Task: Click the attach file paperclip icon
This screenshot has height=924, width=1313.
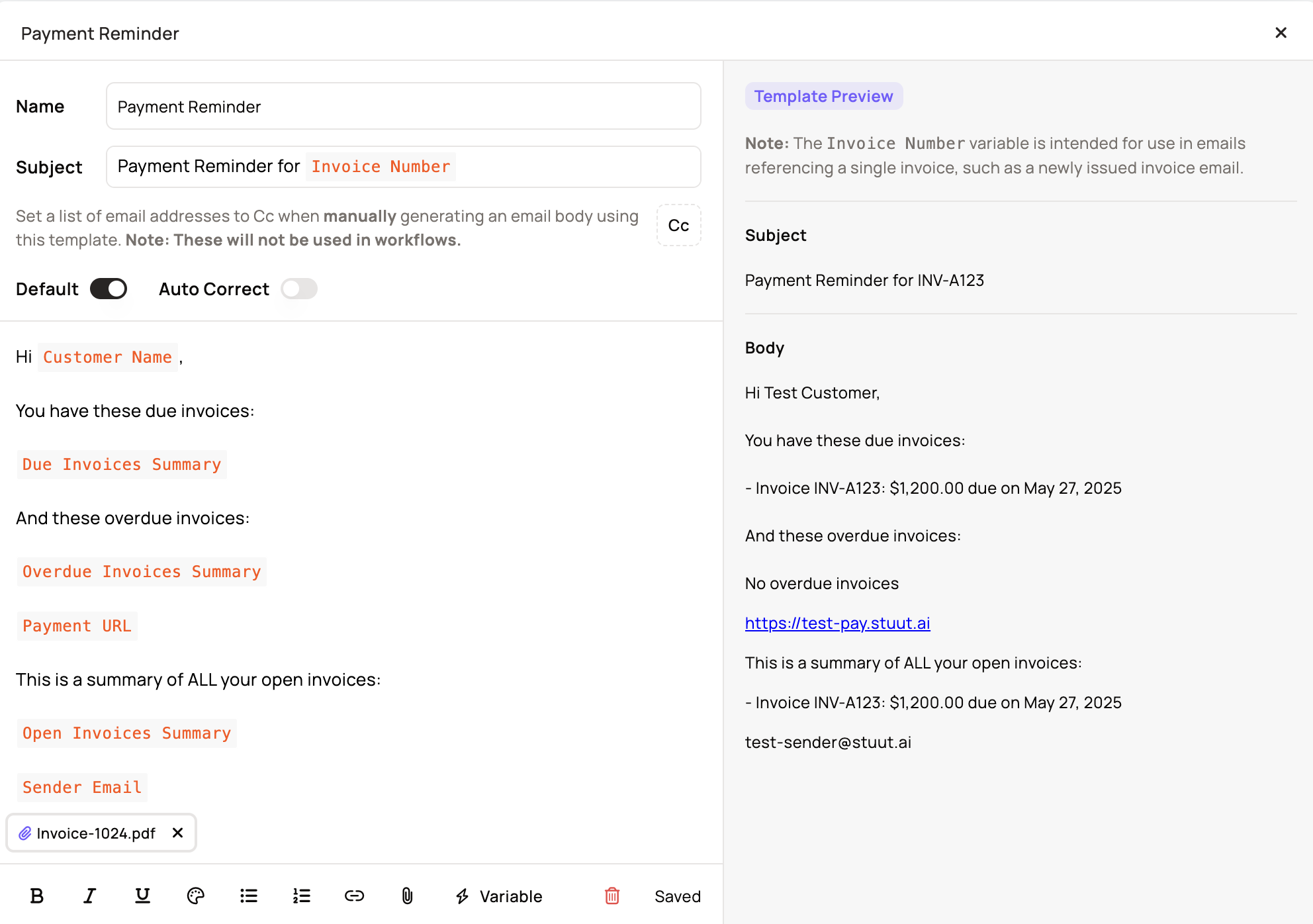Action: click(407, 896)
